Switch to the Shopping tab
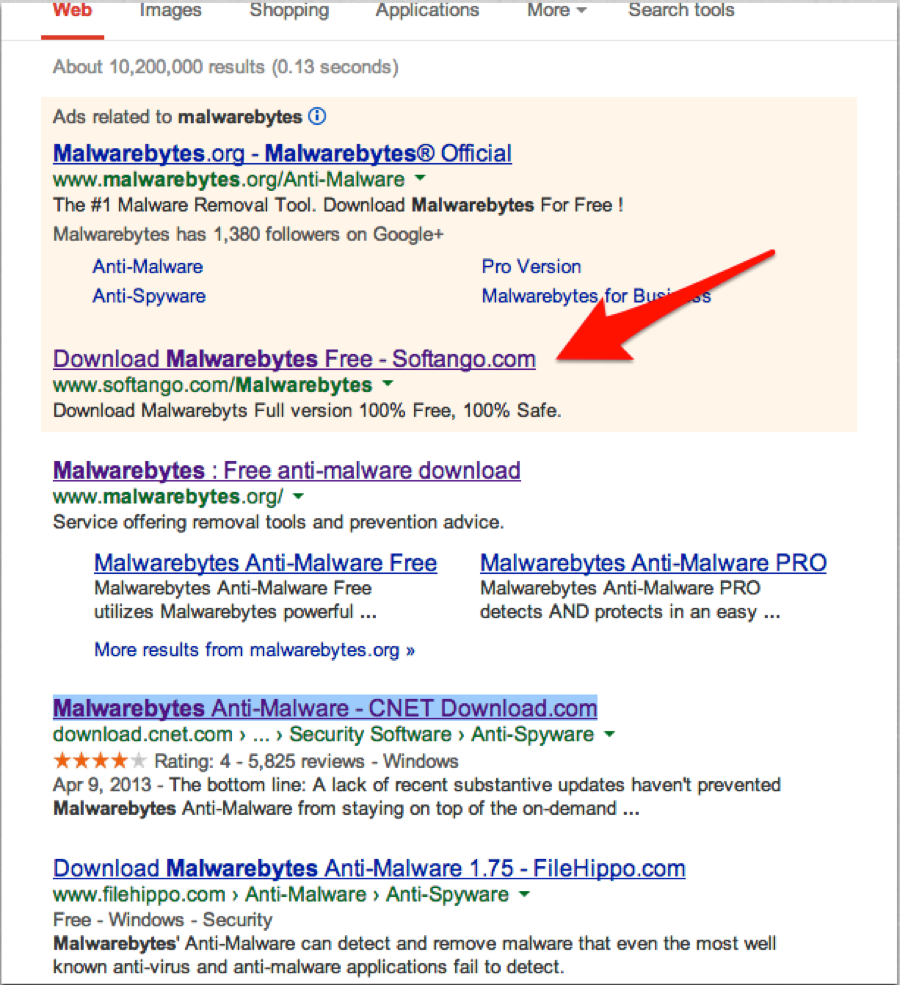 [288, 11]
